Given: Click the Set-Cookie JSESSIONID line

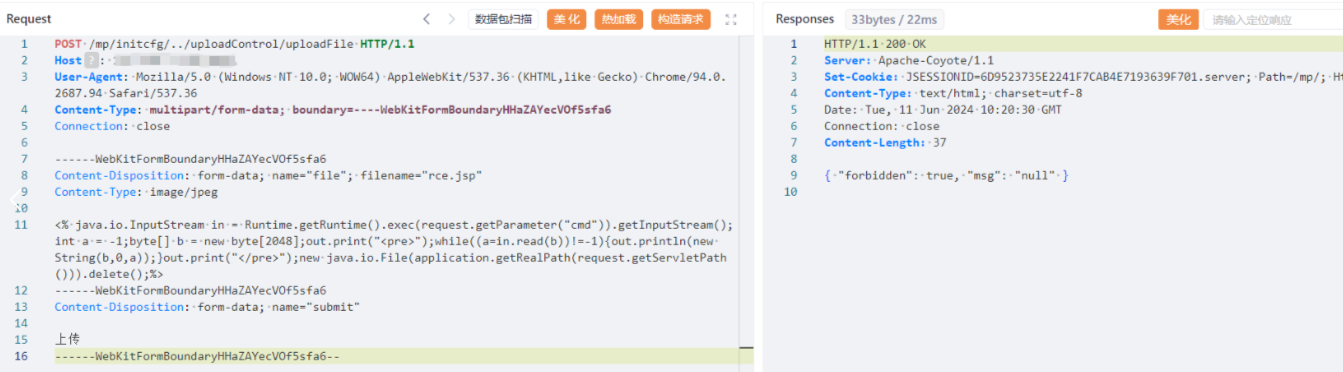Looking at the screenshot, I should tap(1083, 77).
